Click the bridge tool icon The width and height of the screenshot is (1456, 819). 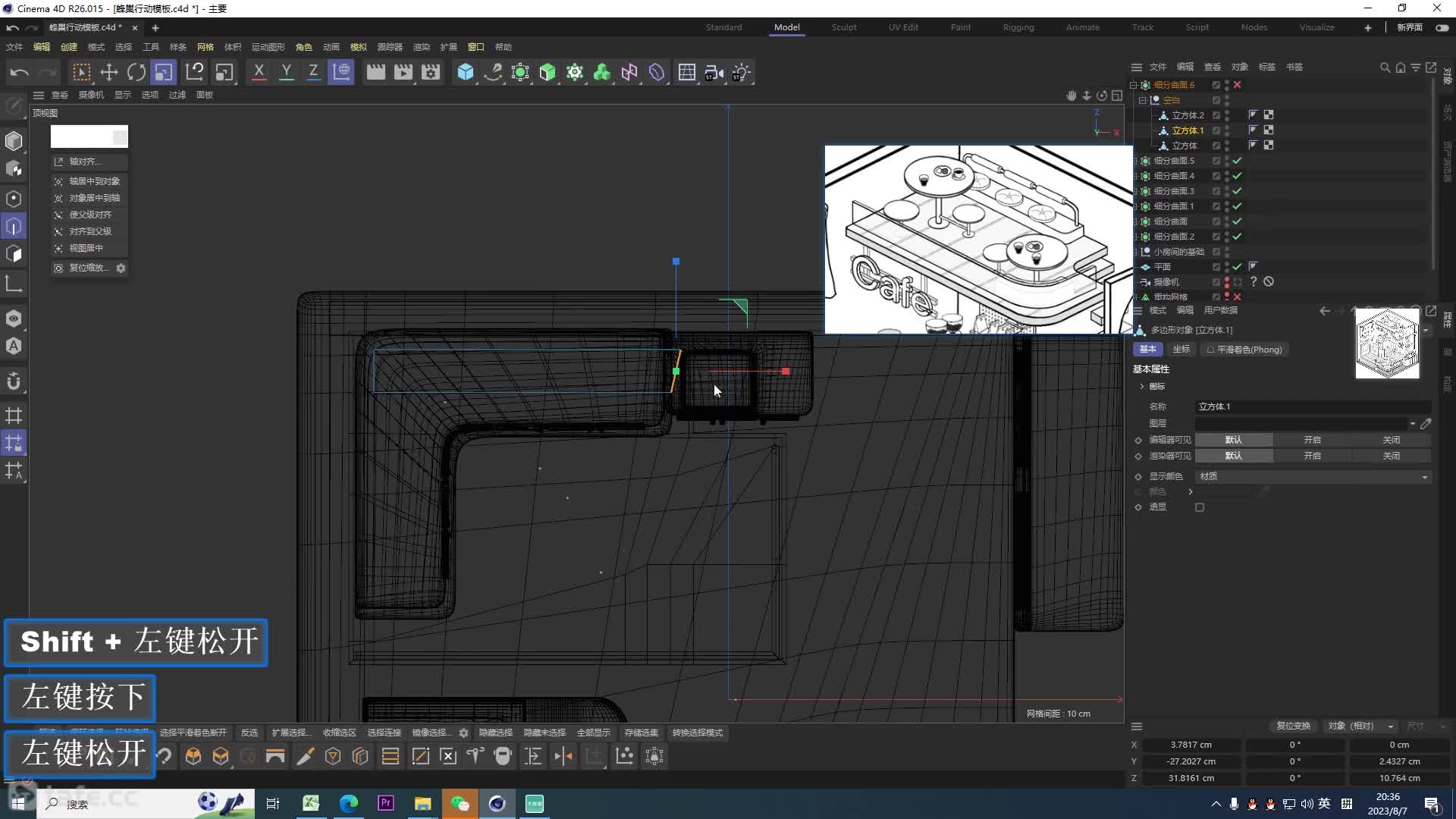click(x=275, y=756)
